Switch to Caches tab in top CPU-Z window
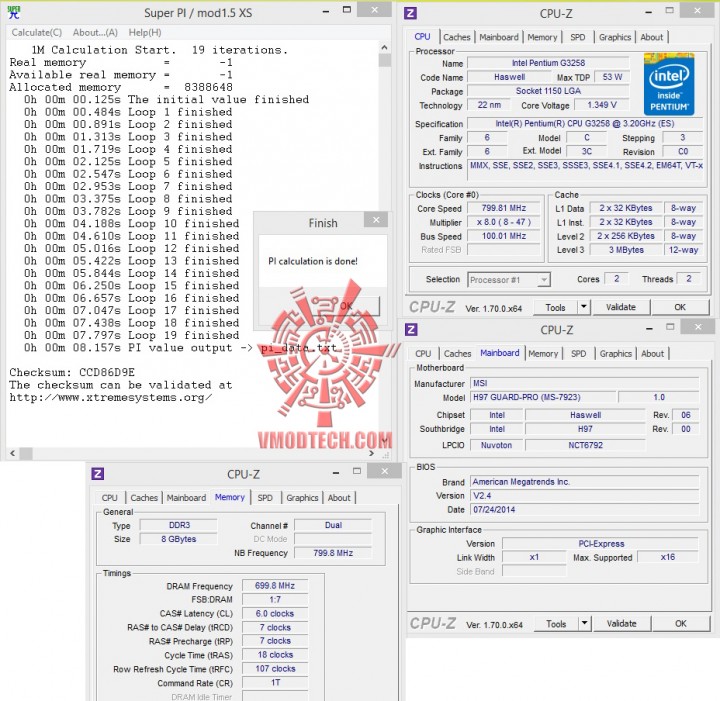Image resolution: width=720 pixels, height=701 pixels. coord(457,37)
